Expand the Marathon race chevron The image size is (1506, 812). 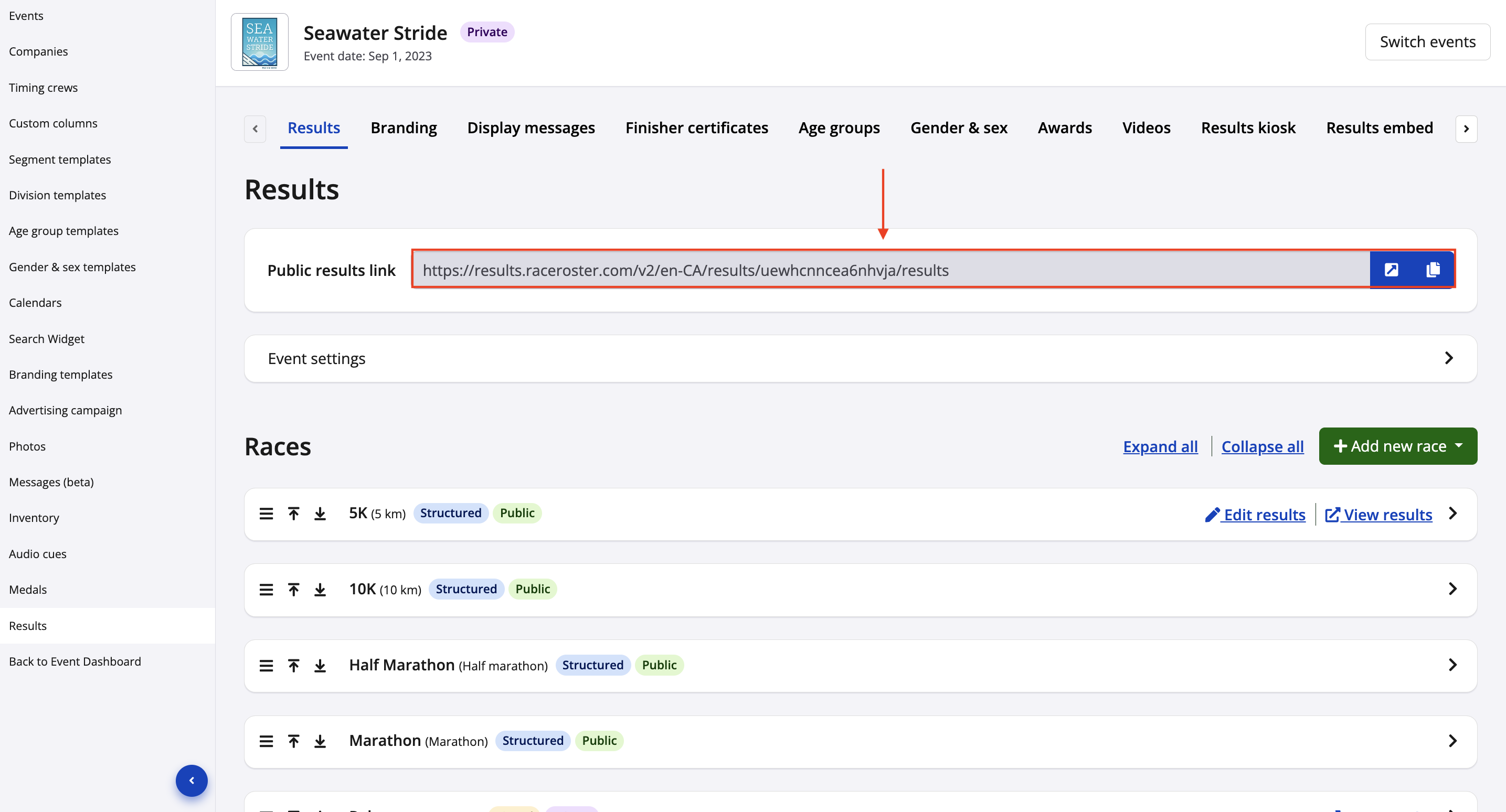point(1452,741)
